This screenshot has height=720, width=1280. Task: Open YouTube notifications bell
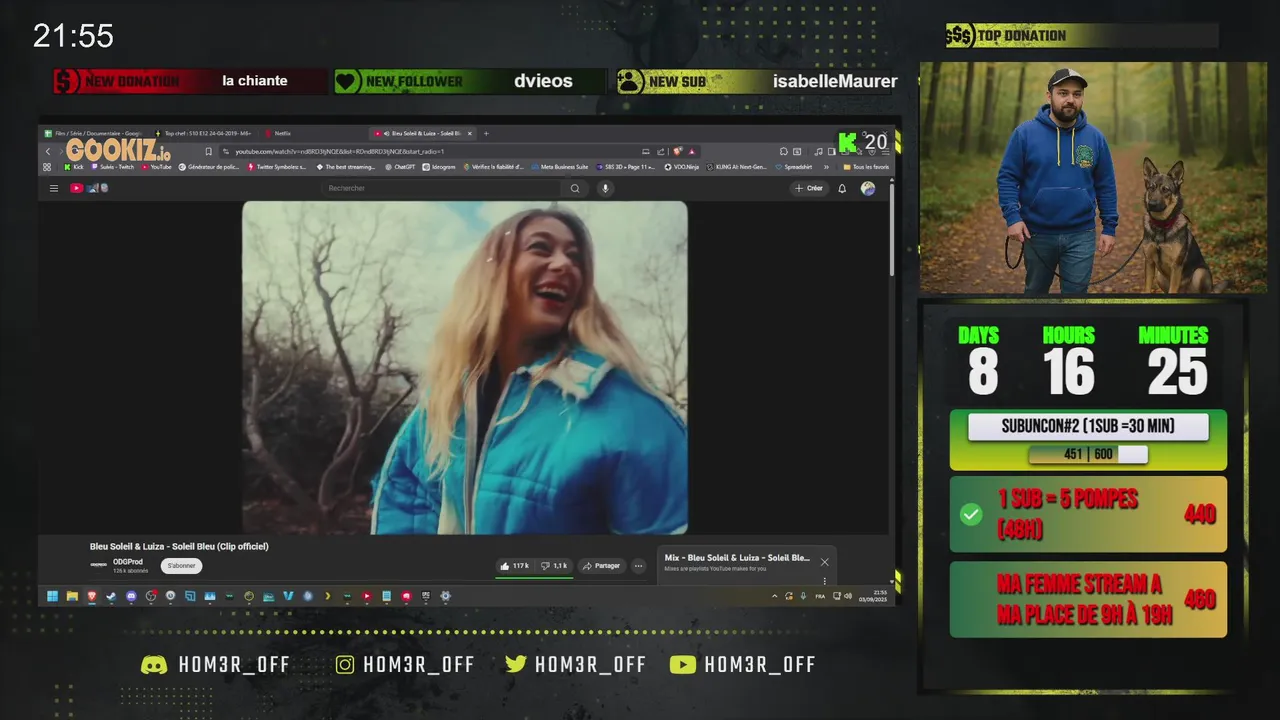point(842,188)
